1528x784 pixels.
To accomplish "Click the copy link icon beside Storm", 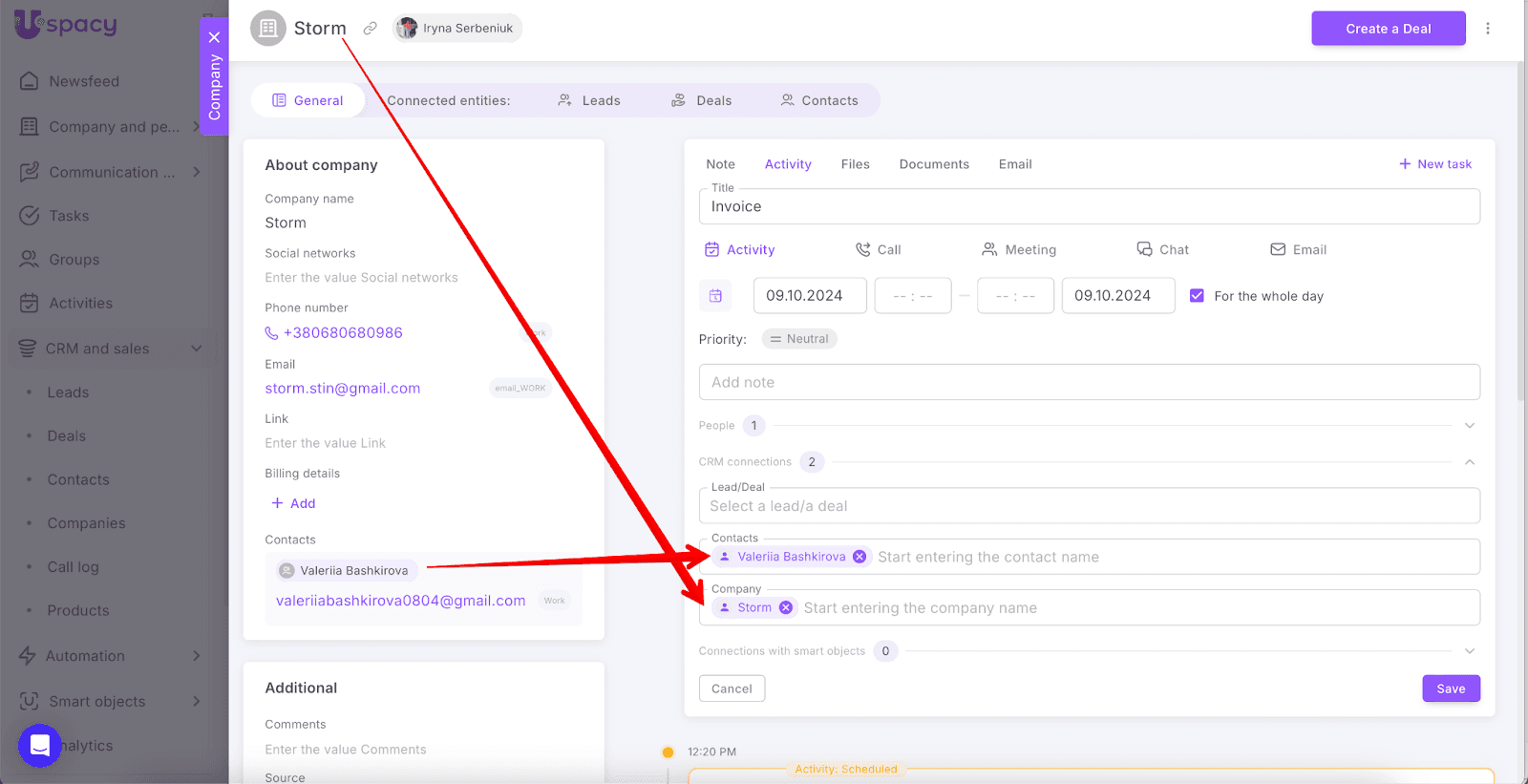I will (370, 29).
